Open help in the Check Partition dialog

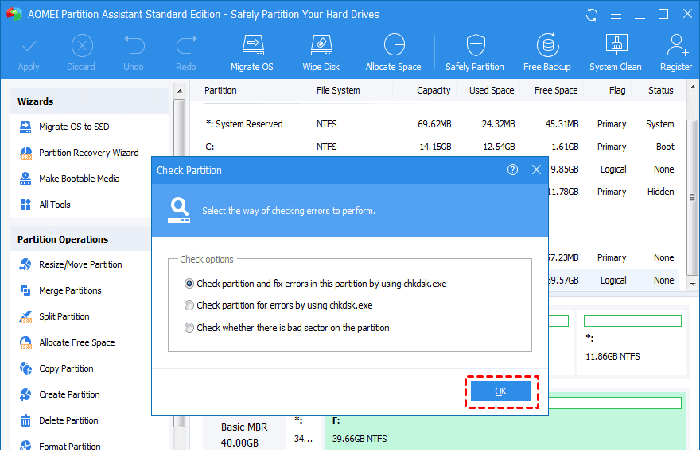coord(513,170)
